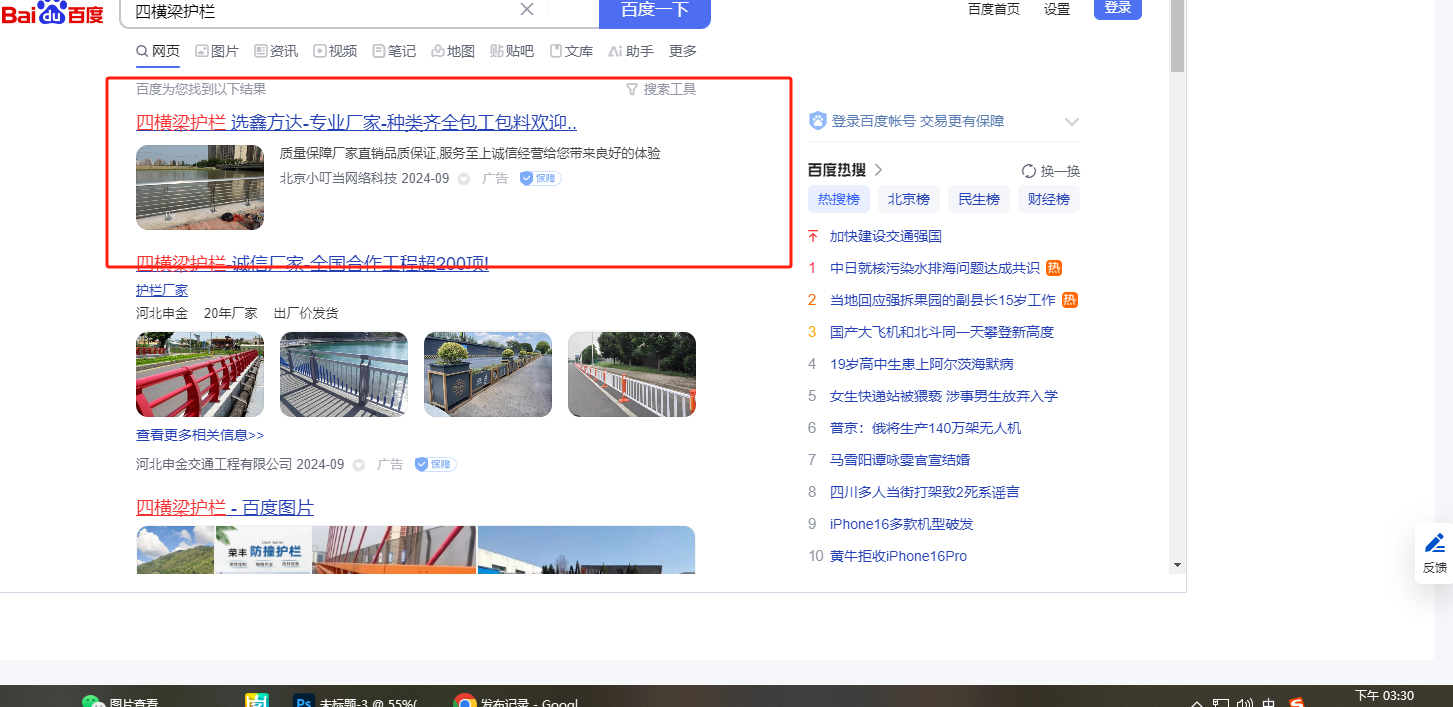Image resolution: width=1453 pixels, height=707 pixels.
Task: Click the search tools filter icon
Action: click(631, 89)
